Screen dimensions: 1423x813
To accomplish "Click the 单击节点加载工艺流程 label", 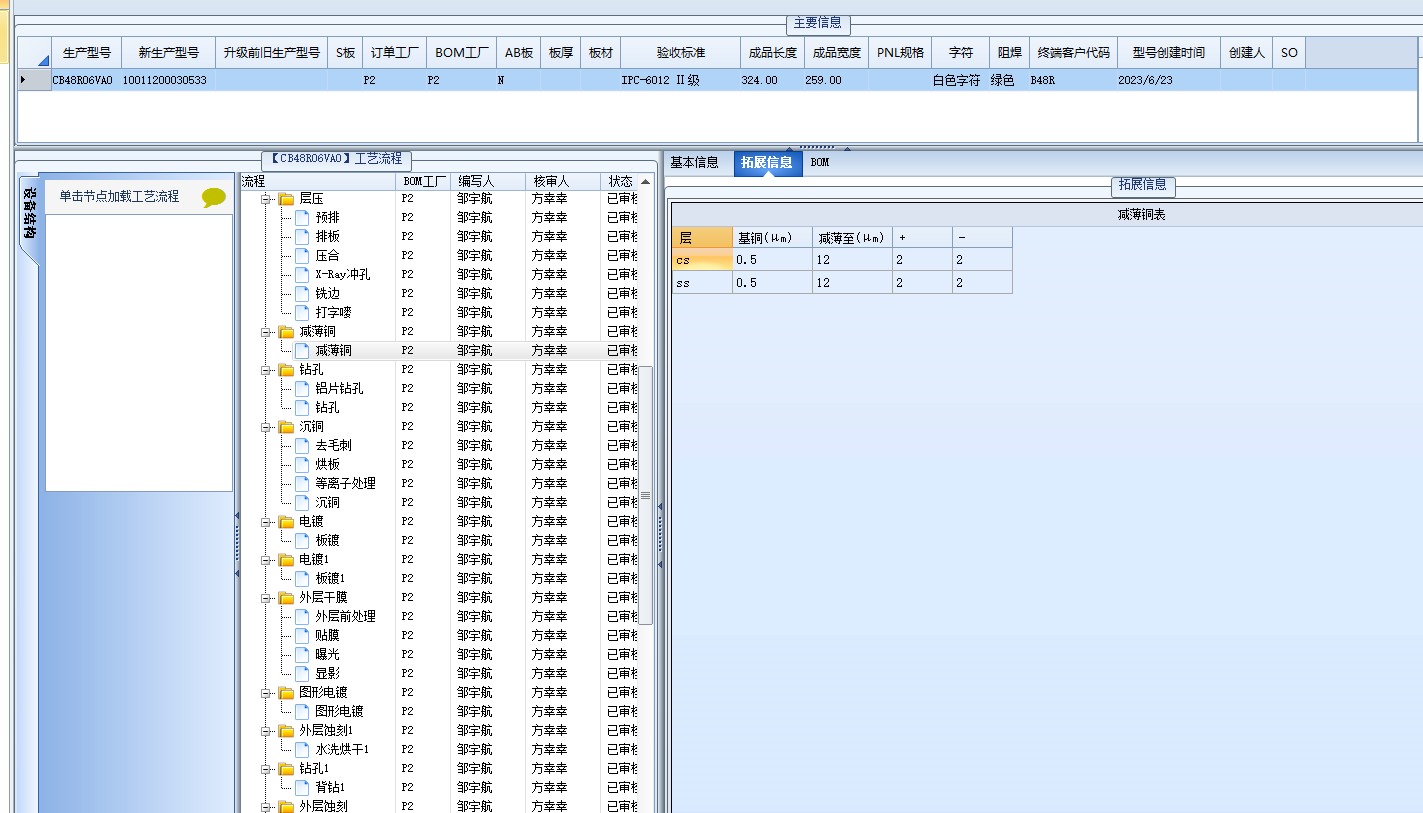I will pos(119,197).
